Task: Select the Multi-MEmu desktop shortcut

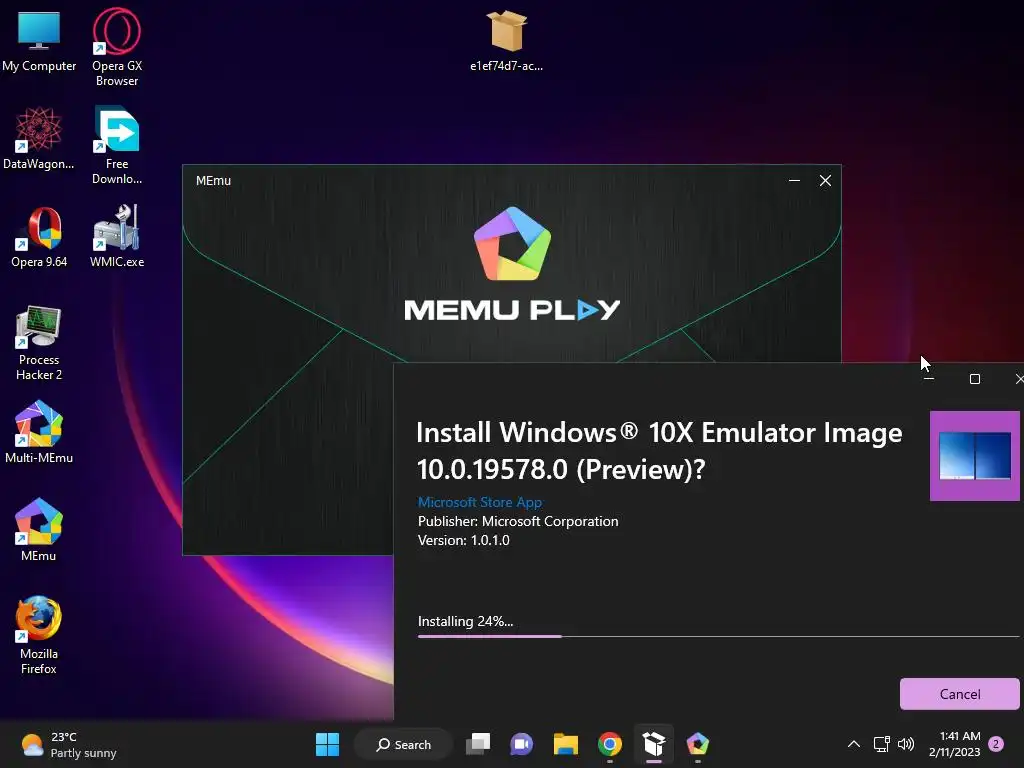Action: click(39, 432)
